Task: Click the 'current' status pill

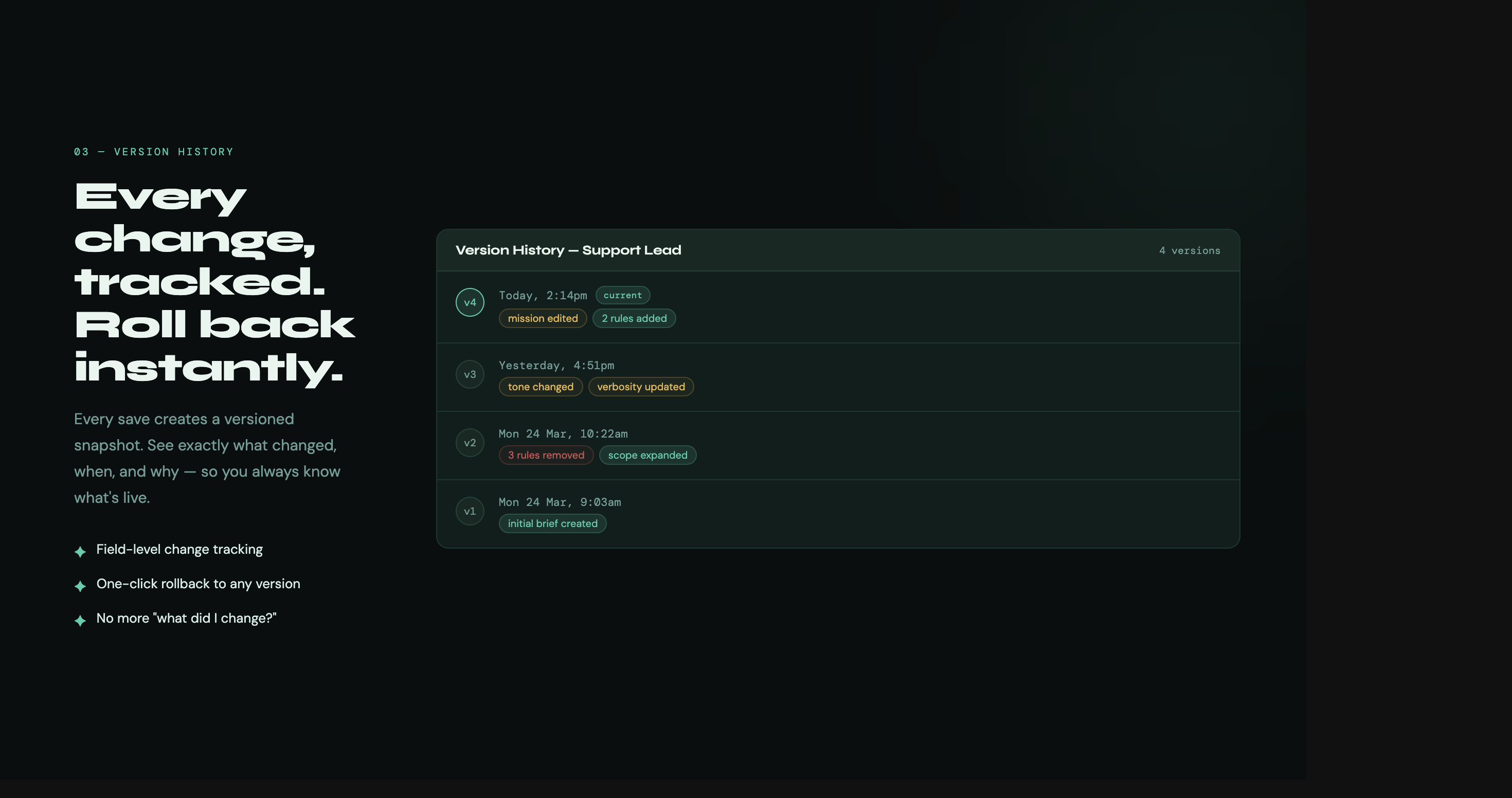Action: tap(622, 295)
